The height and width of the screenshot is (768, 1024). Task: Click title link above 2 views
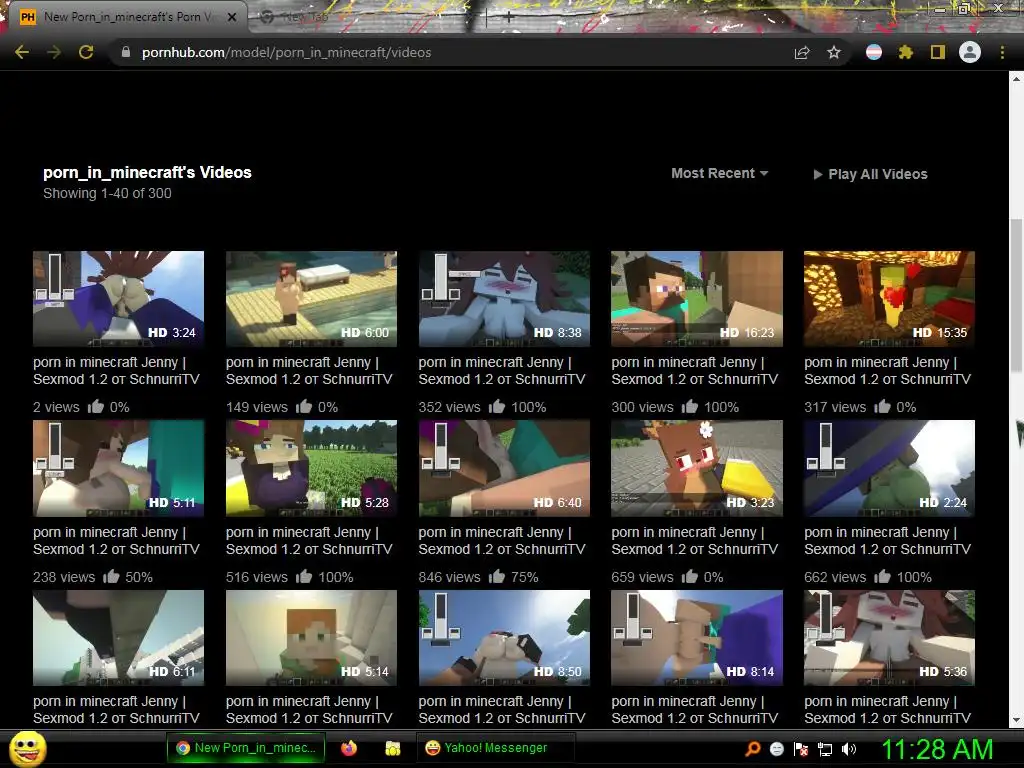coord(116,370)
